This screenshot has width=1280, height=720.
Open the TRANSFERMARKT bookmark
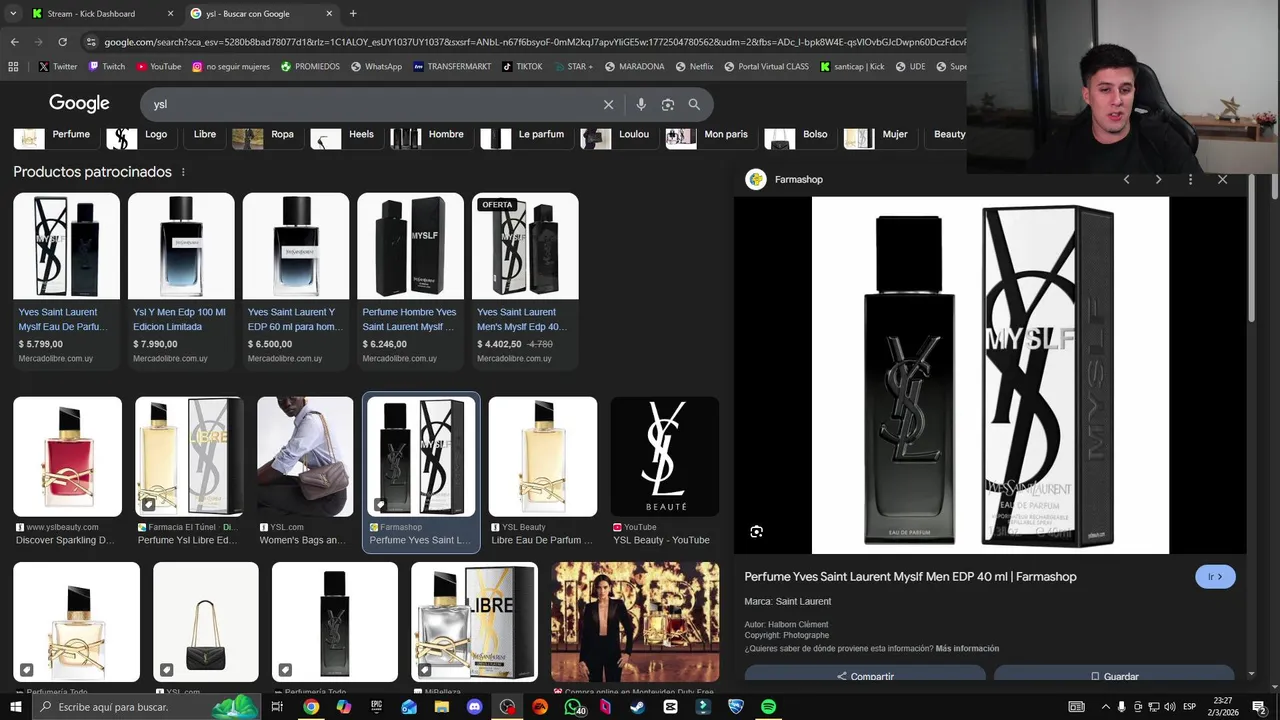(452, 67)
